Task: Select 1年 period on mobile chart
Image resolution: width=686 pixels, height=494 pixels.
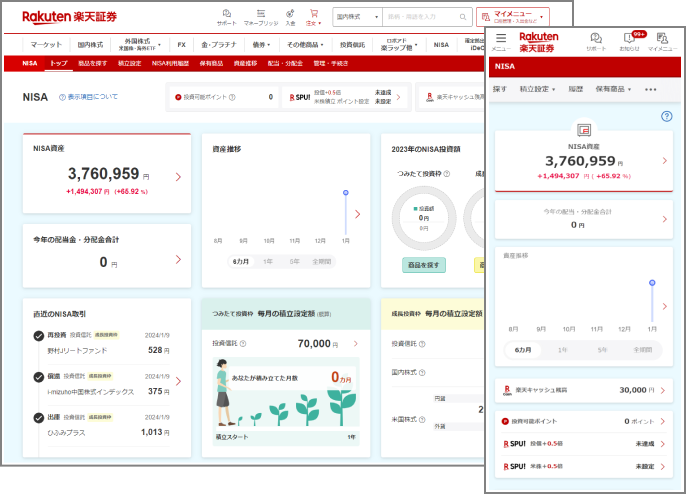Action: (563, 350)
